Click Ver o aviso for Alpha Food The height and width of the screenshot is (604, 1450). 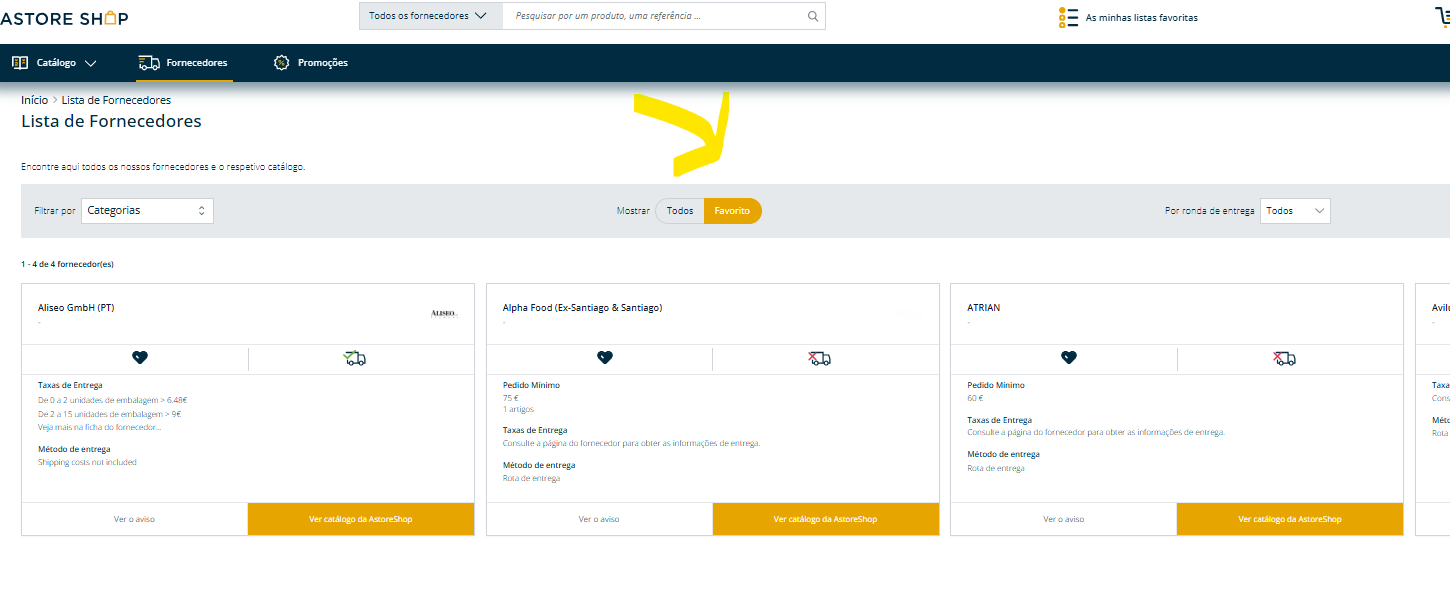point(599,519)
